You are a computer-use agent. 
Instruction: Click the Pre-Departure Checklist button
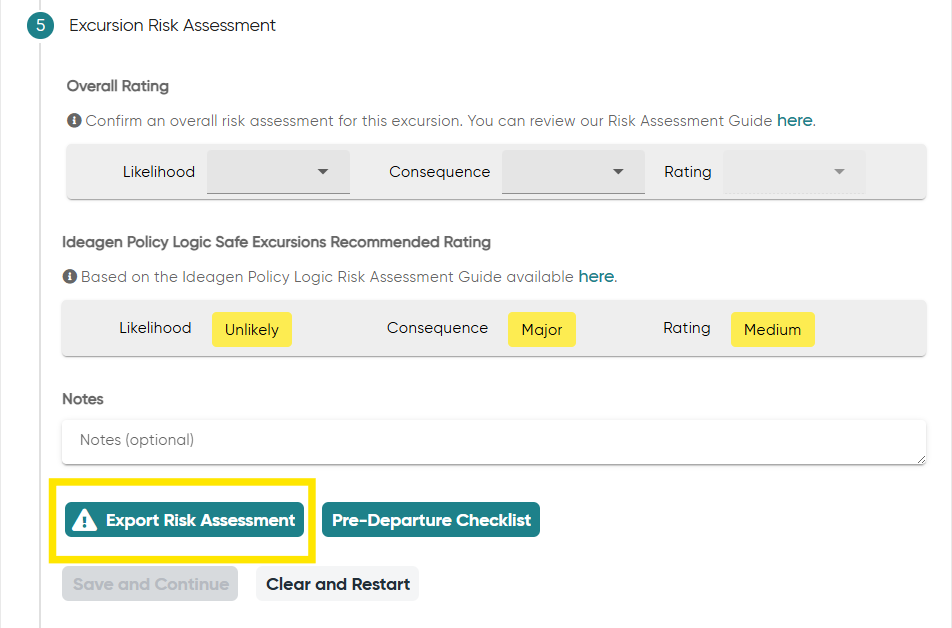430,520
